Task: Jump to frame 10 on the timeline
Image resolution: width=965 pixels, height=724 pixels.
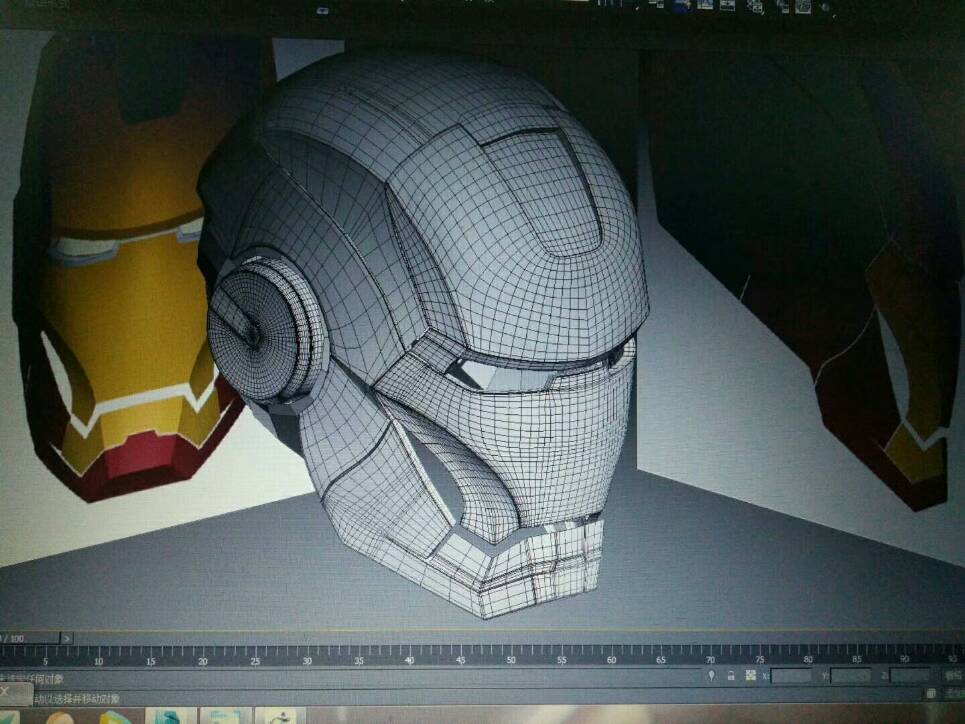Action: [x=98, y=661]
